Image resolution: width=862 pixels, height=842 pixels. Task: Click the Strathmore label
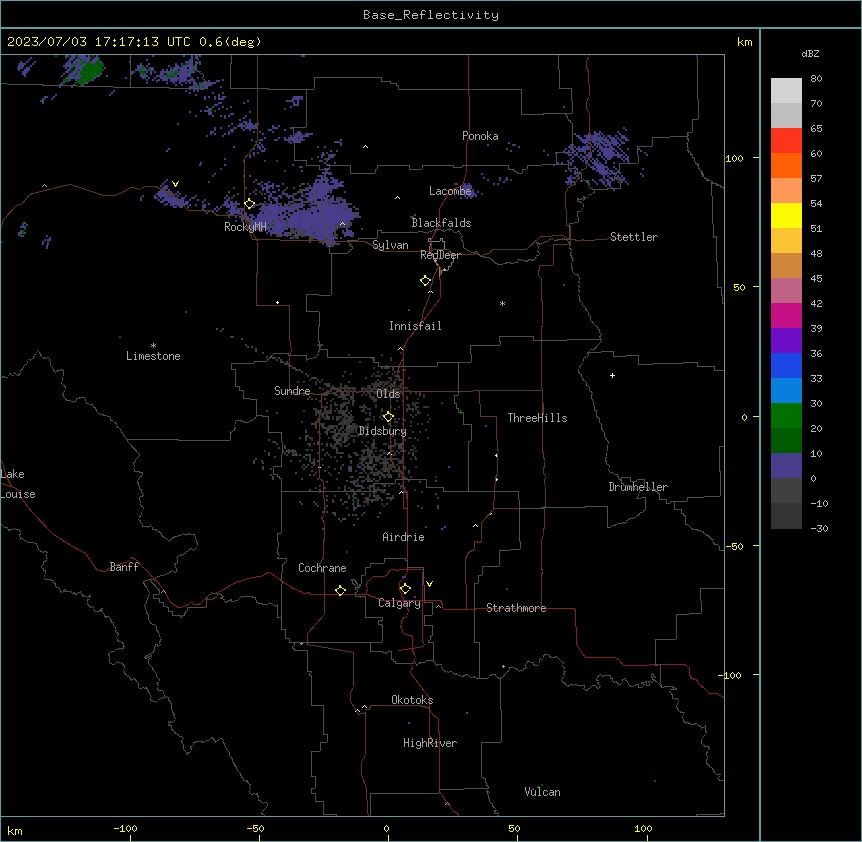click(x=516, y=608)
